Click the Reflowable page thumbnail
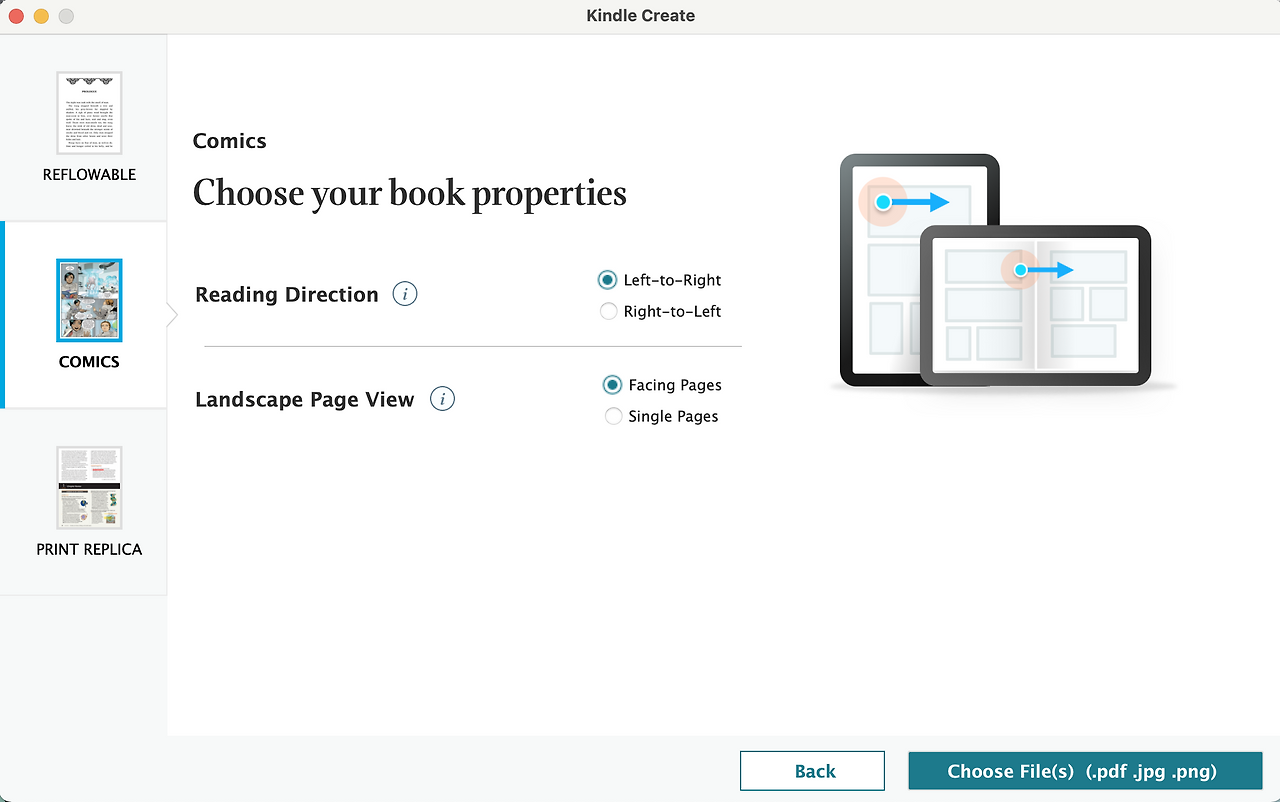 pos(89,113)
